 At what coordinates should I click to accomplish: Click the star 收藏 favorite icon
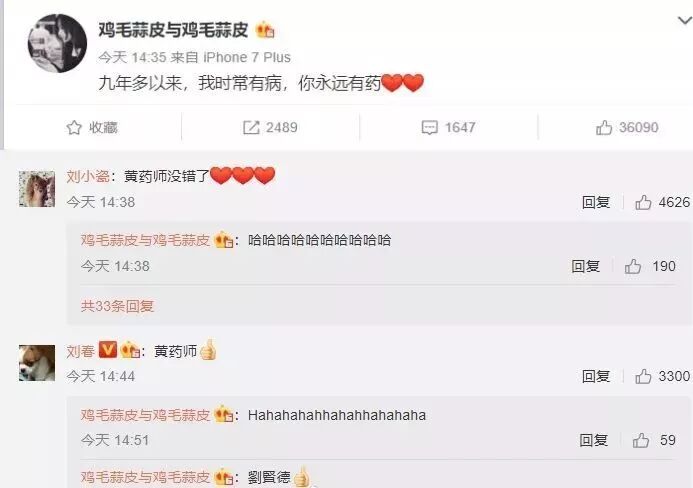[x=74, y=127]
